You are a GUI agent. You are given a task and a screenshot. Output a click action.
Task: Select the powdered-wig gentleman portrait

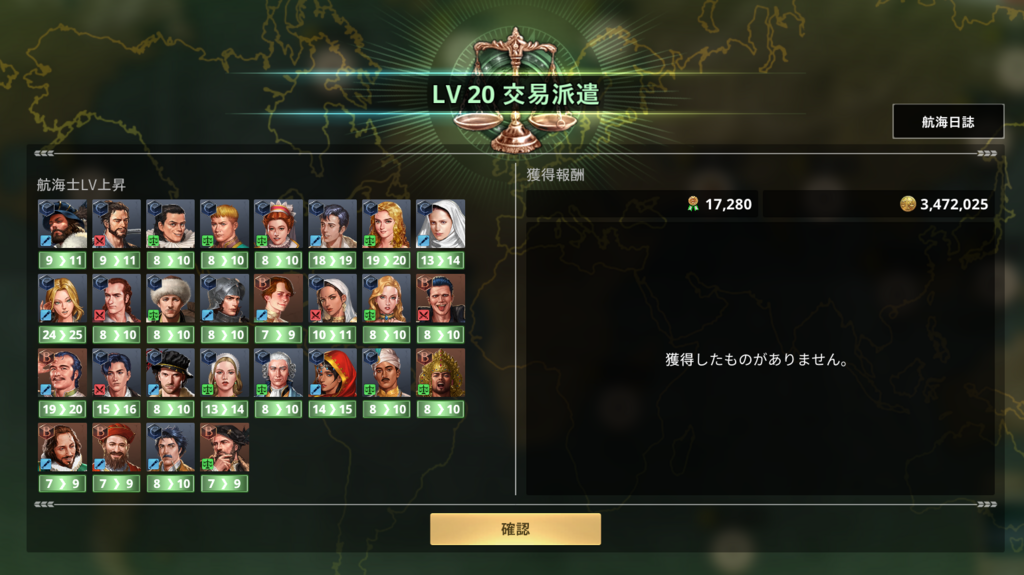pyautogui.click(x=278, y=373)
